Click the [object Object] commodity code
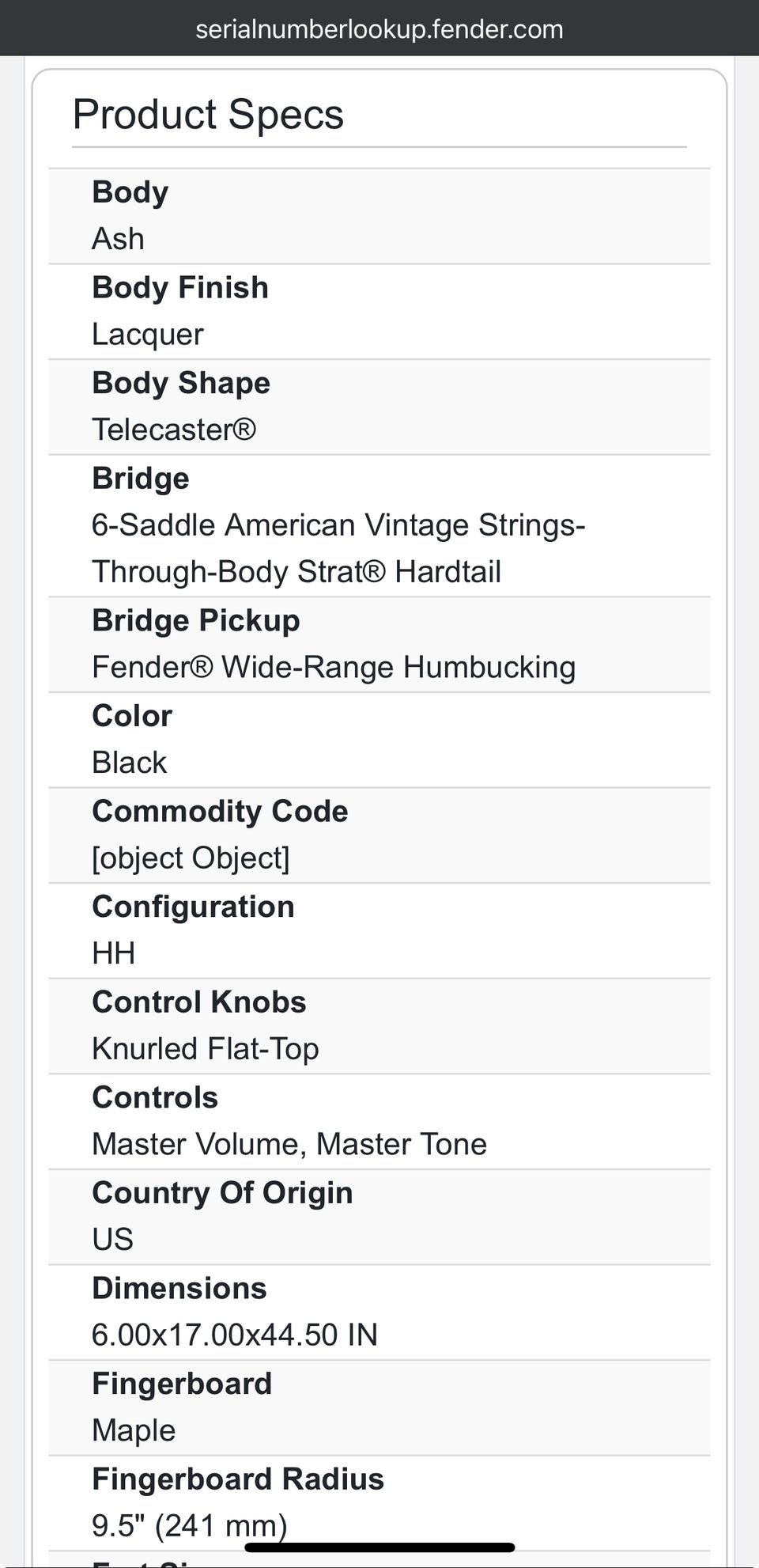The width and height of the screenshot is (759, 1568). (191, 858)
